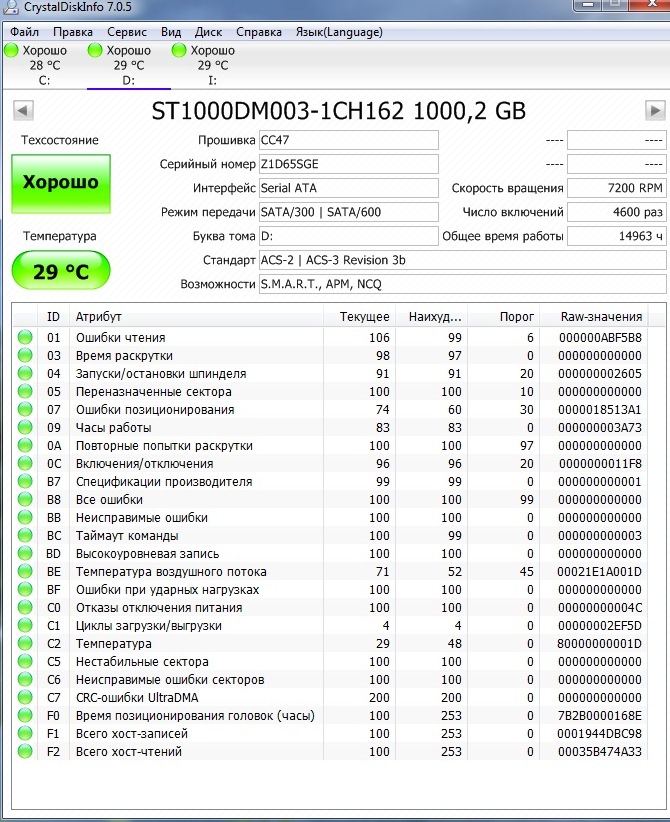Click status icon of Часы работы row

pos(25,427)
